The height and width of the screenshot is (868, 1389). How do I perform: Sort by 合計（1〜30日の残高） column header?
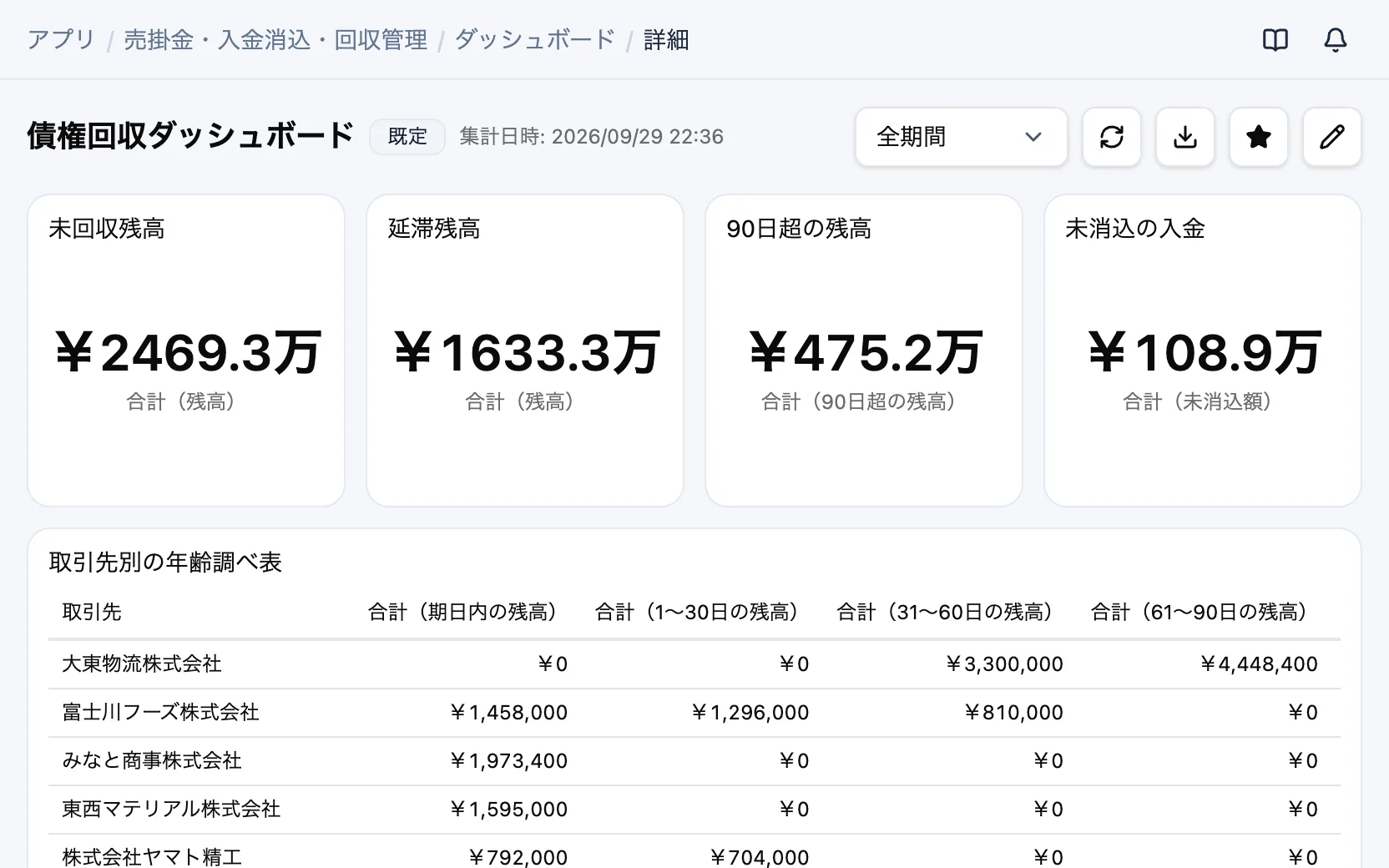click(x=701, y=613)
